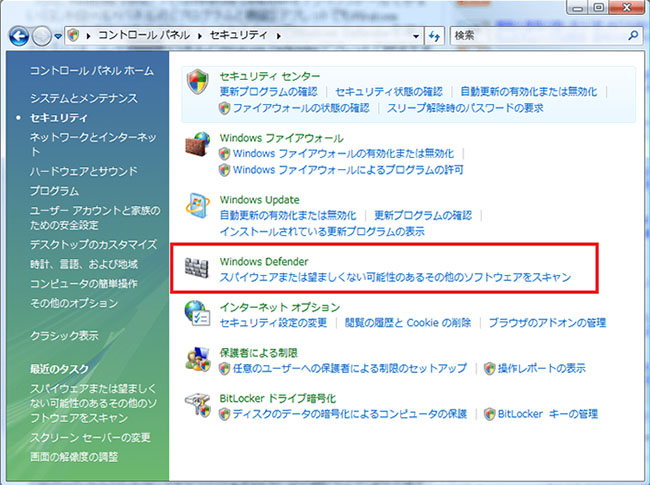Click the インターネット オプション globe icon

click(x=197, y=313)
